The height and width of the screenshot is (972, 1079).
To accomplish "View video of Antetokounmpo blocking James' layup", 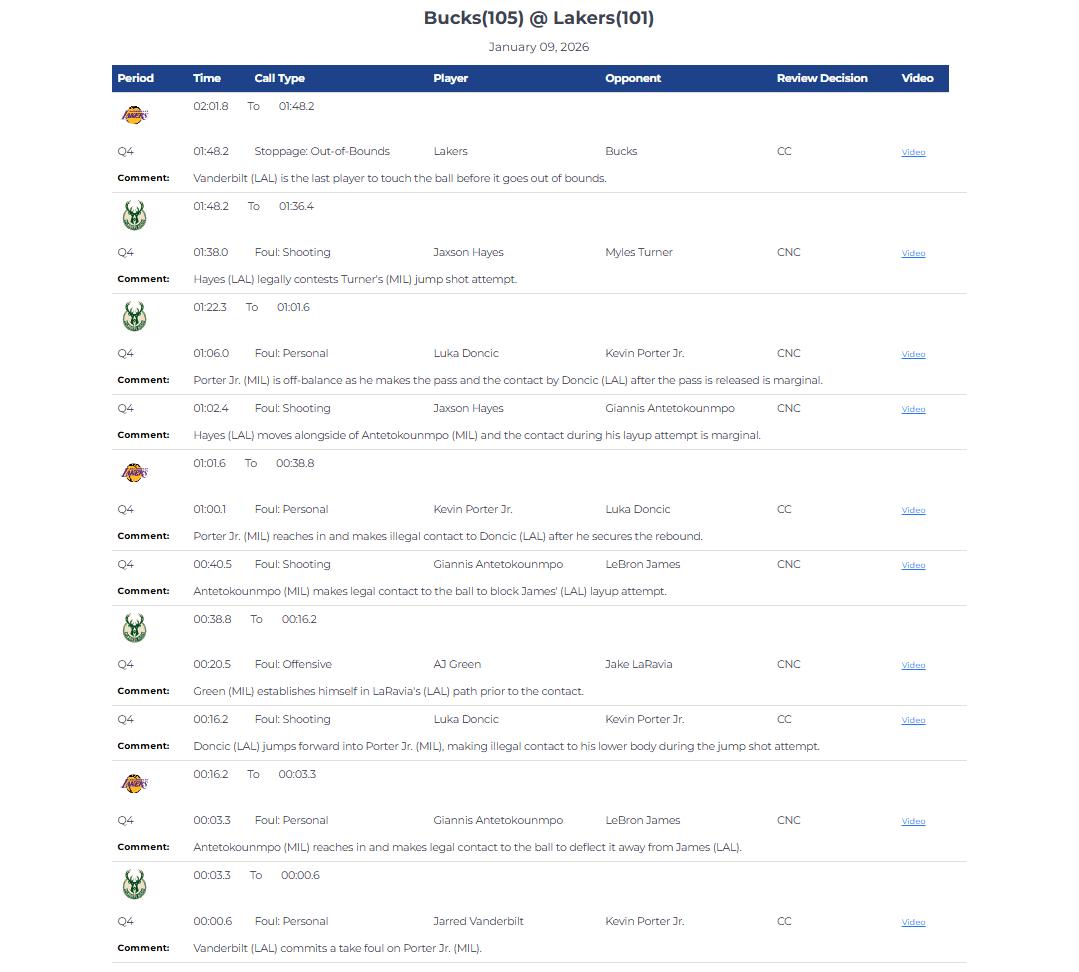I will pos(913,566).
